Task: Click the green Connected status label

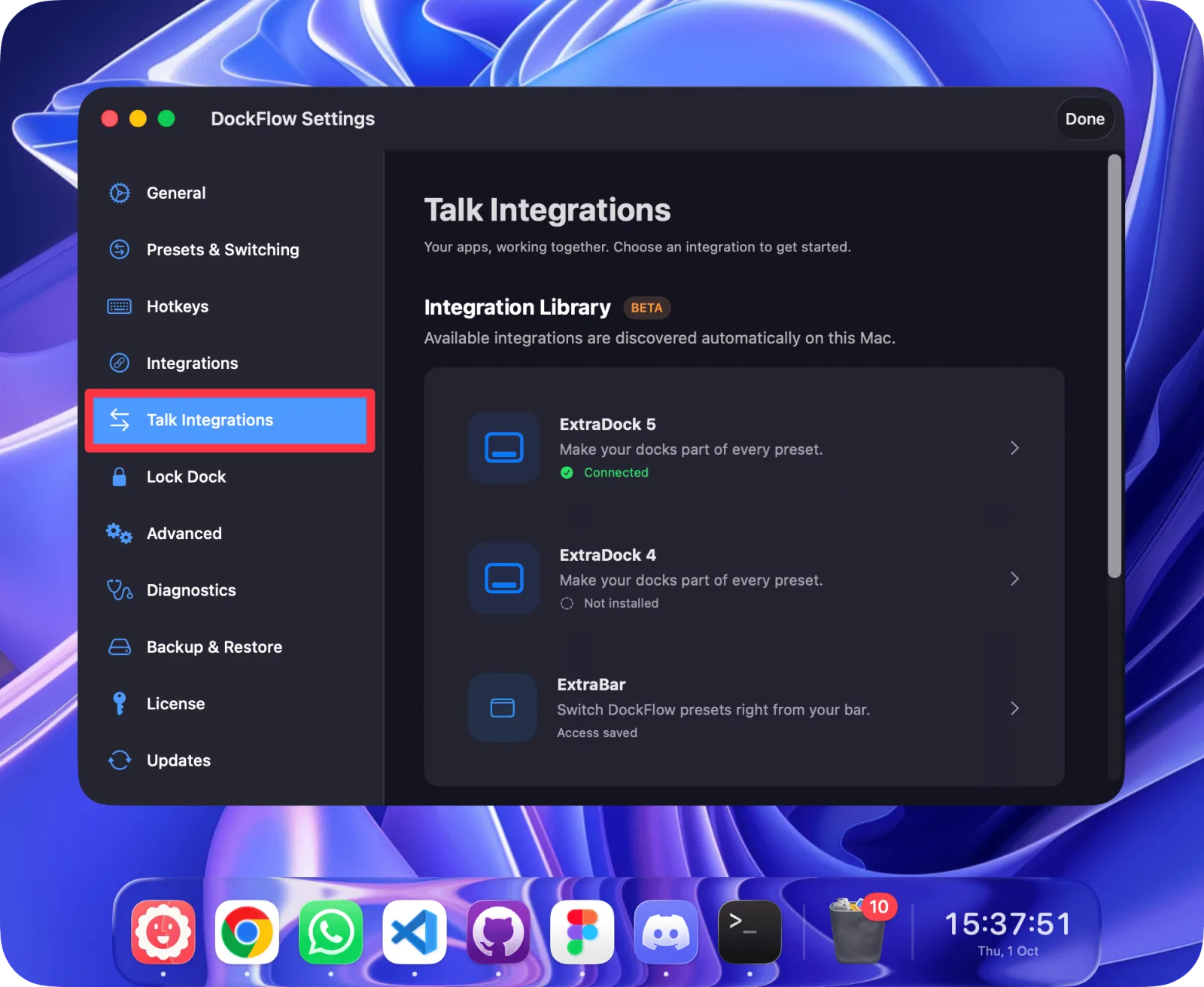Action: [616, 472]
